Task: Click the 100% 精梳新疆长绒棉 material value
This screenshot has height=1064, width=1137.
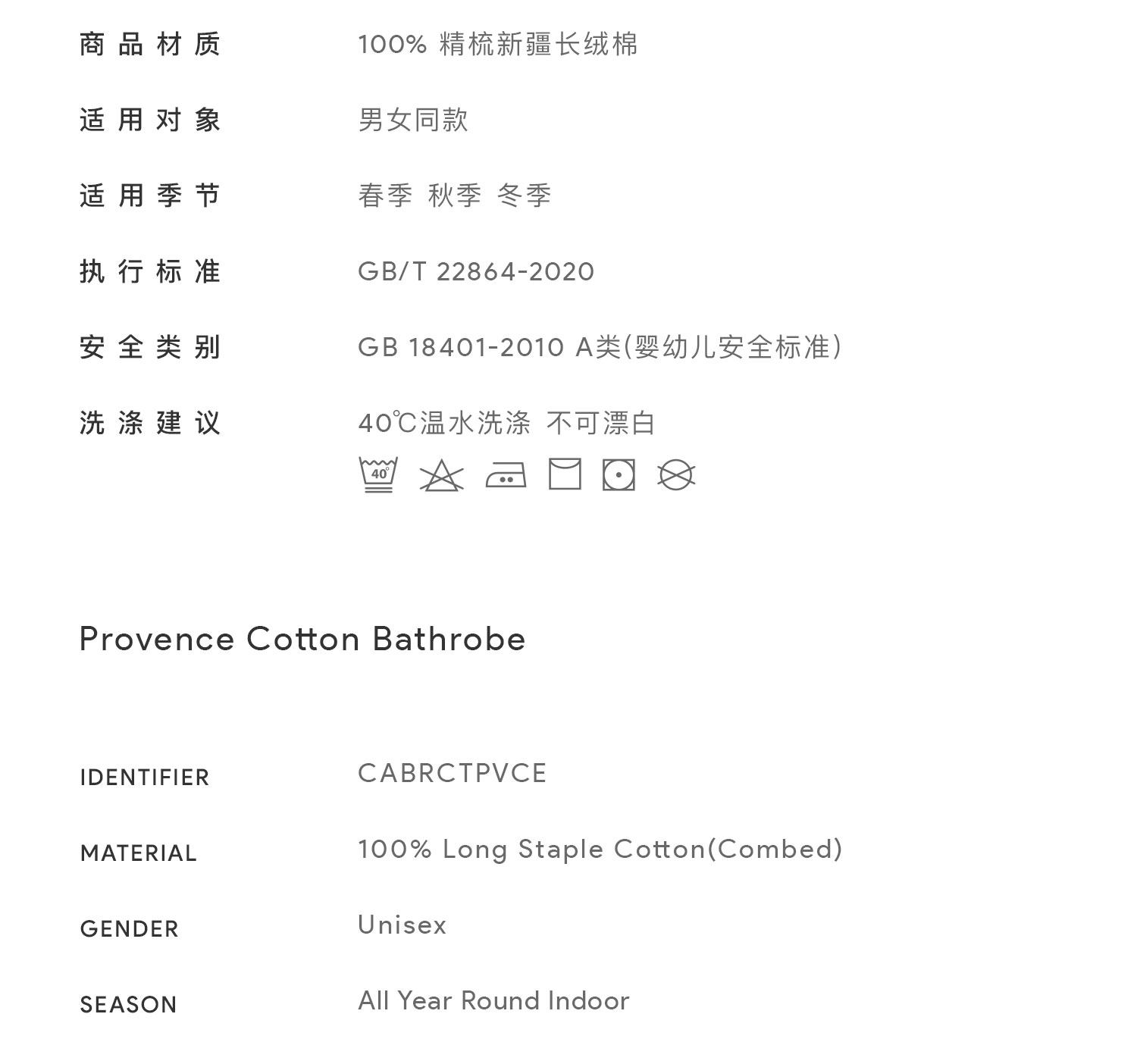Action: 497,44
